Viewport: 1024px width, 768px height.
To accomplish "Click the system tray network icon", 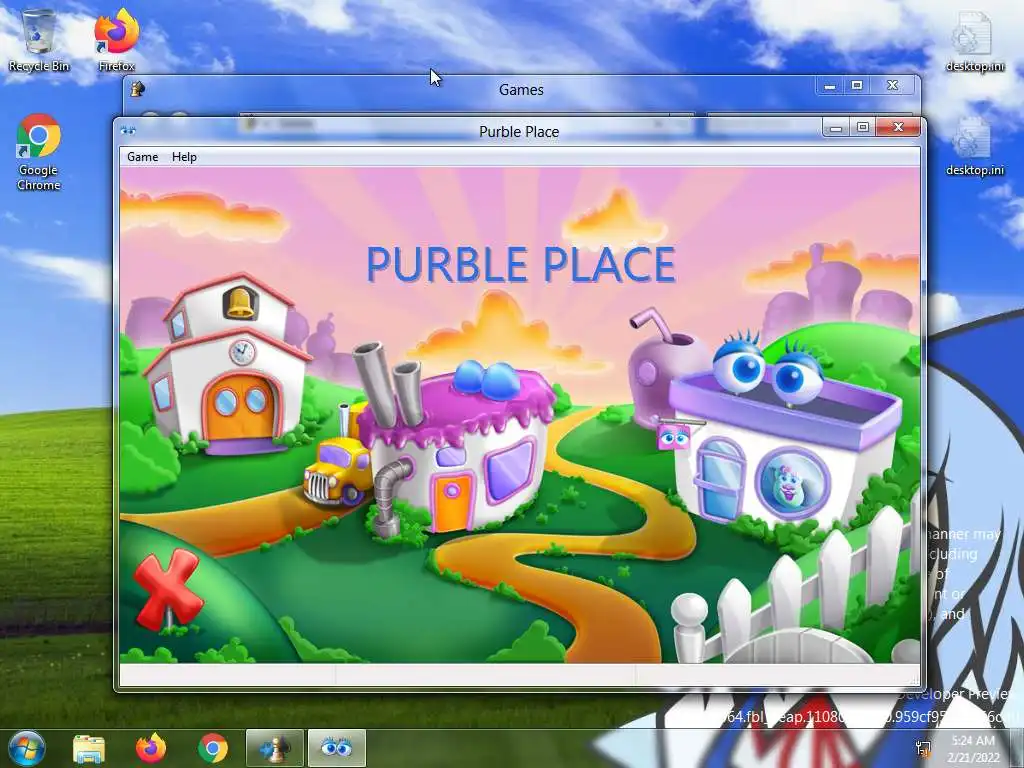I will tap(923, 748).
